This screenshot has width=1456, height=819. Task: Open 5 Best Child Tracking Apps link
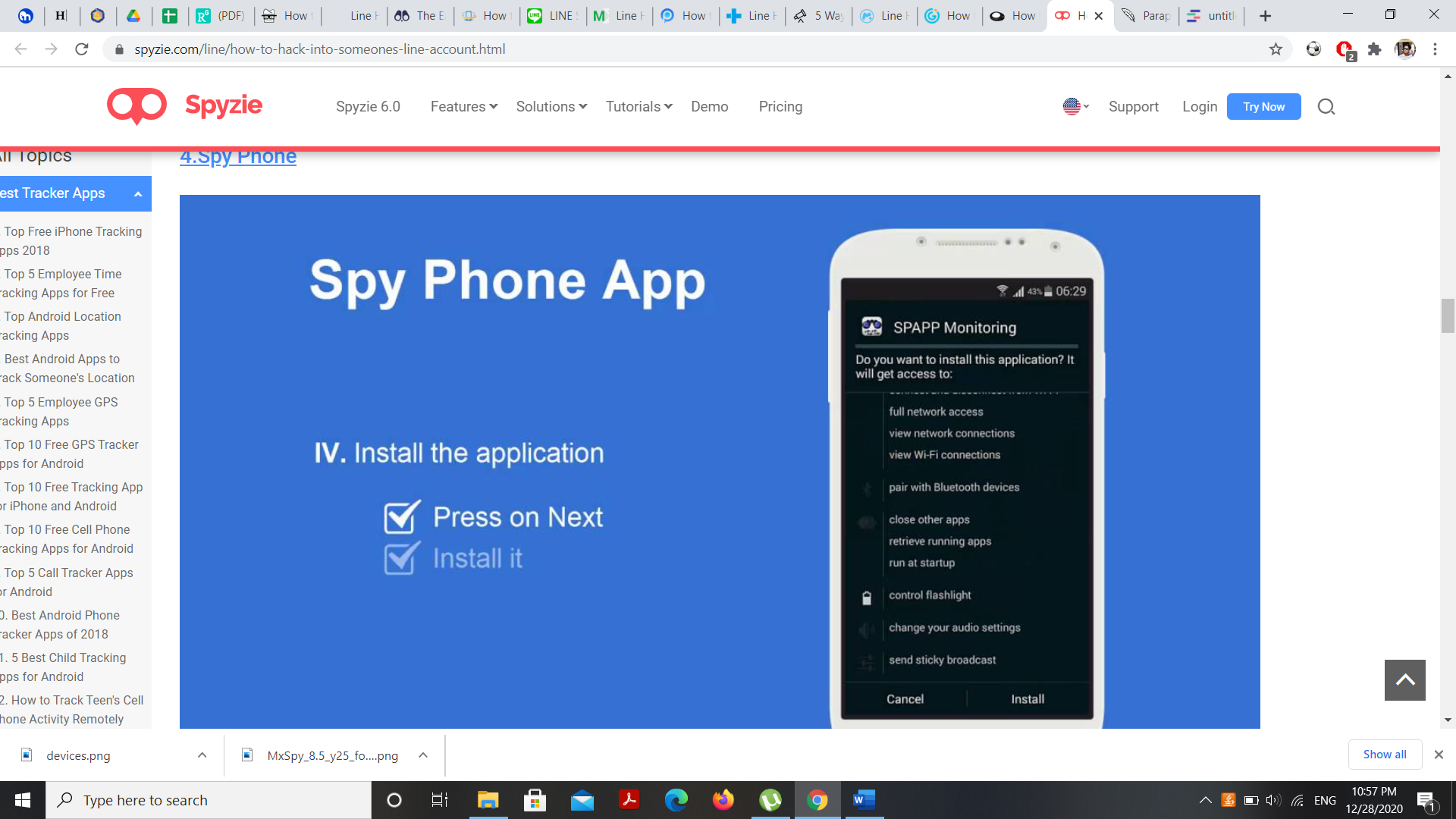coord(64,667)
